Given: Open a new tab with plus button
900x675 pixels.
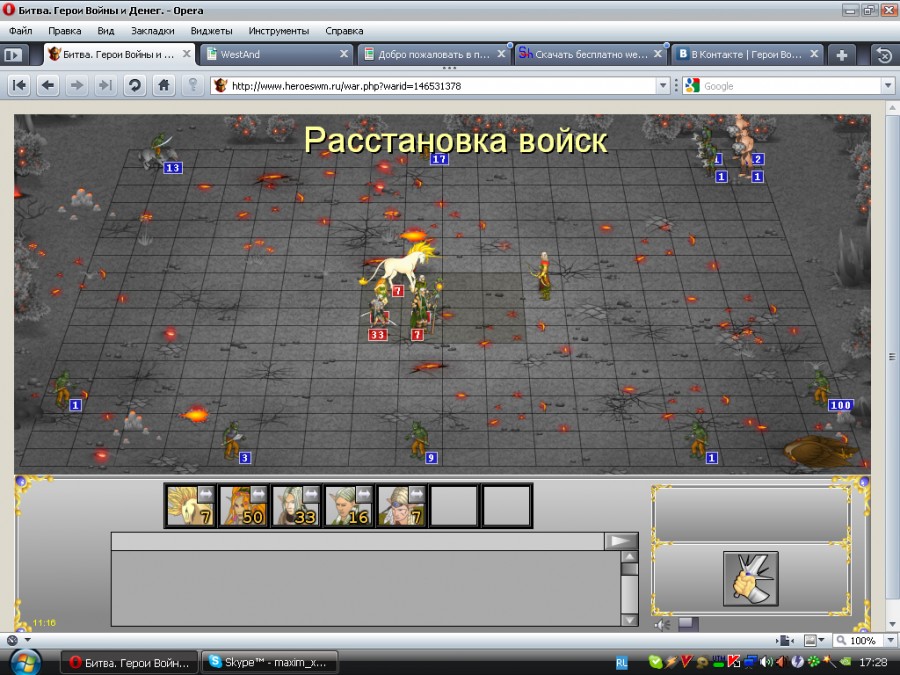Looking at the screenshot, I should (841, 55).
